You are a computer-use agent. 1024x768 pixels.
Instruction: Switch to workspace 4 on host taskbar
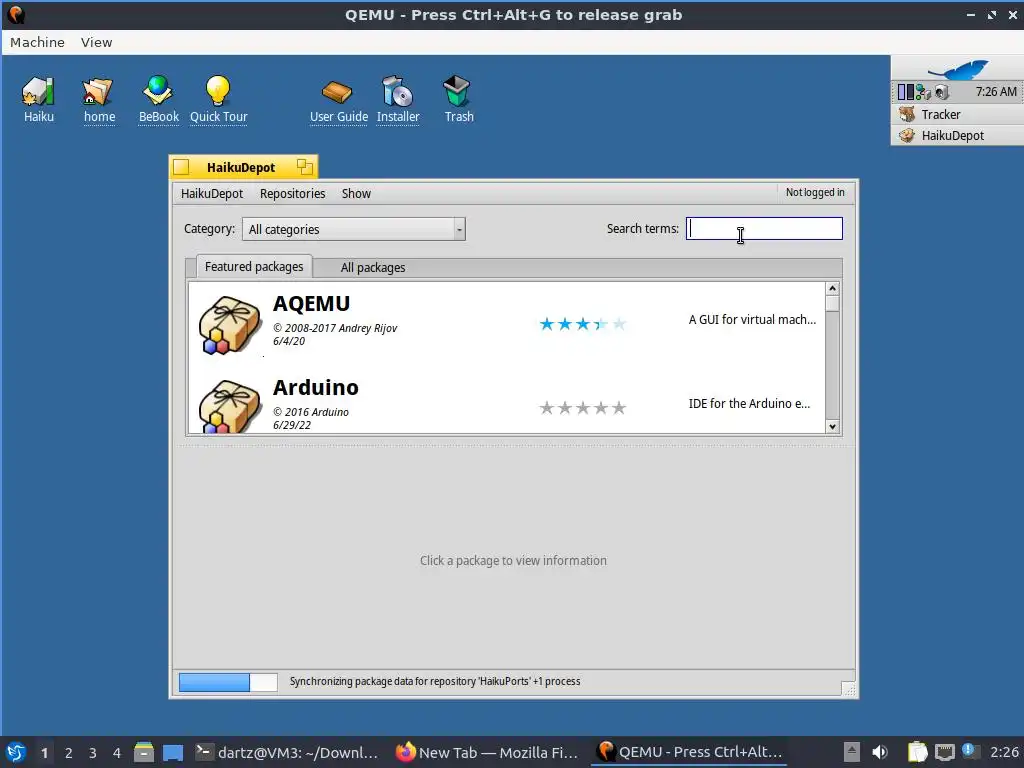click(117, 753)
